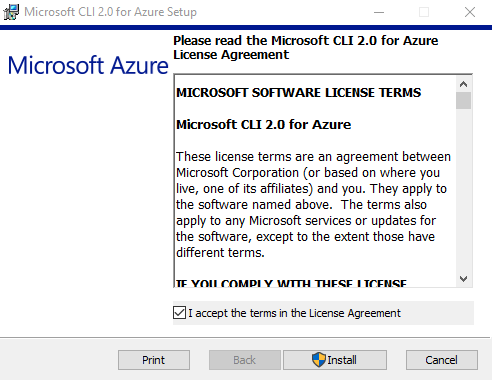Screen dimensions: 492x380
Task: Click the scrollbar track below the thumb
Action: click(x=463, y=190)
